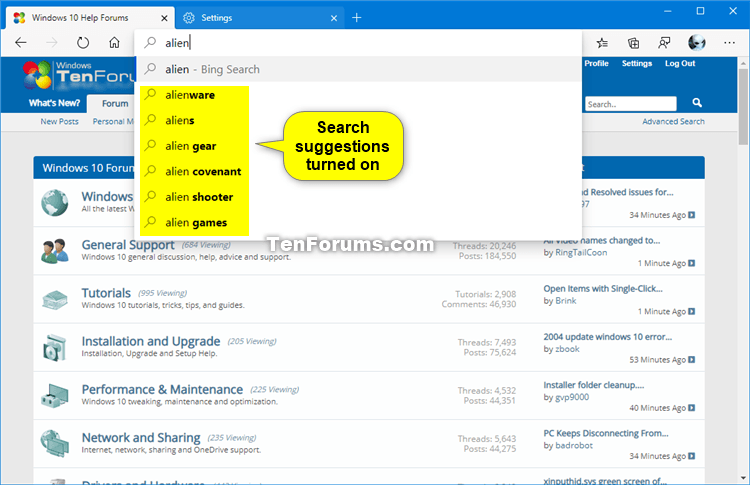Open user badrobot's profile link
This screenshot has height=485, width=750.
point(574,445)
